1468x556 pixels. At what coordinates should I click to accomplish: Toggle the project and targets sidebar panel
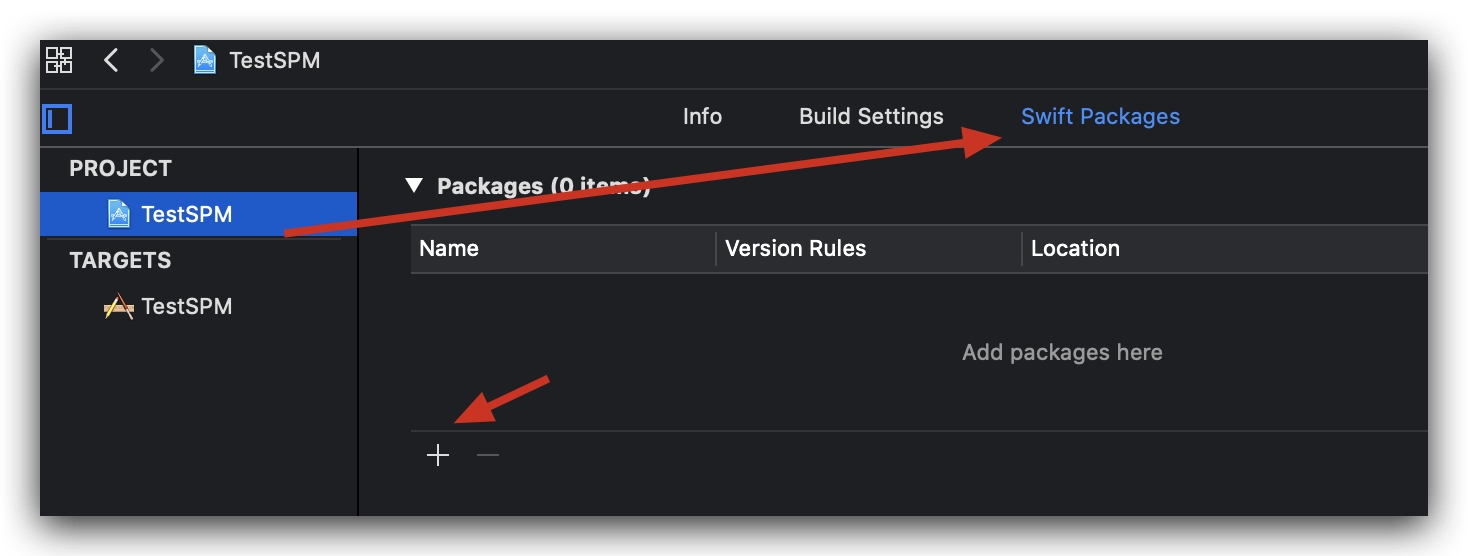[57, 119]
